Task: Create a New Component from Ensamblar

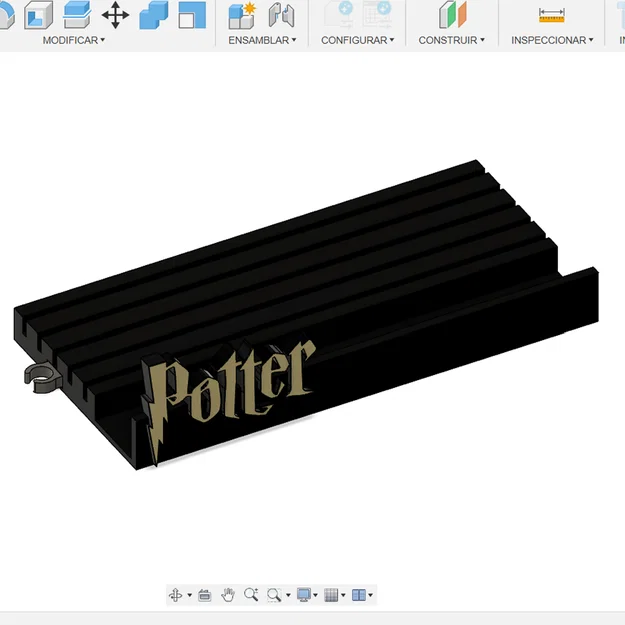Action: pos(242,15)
